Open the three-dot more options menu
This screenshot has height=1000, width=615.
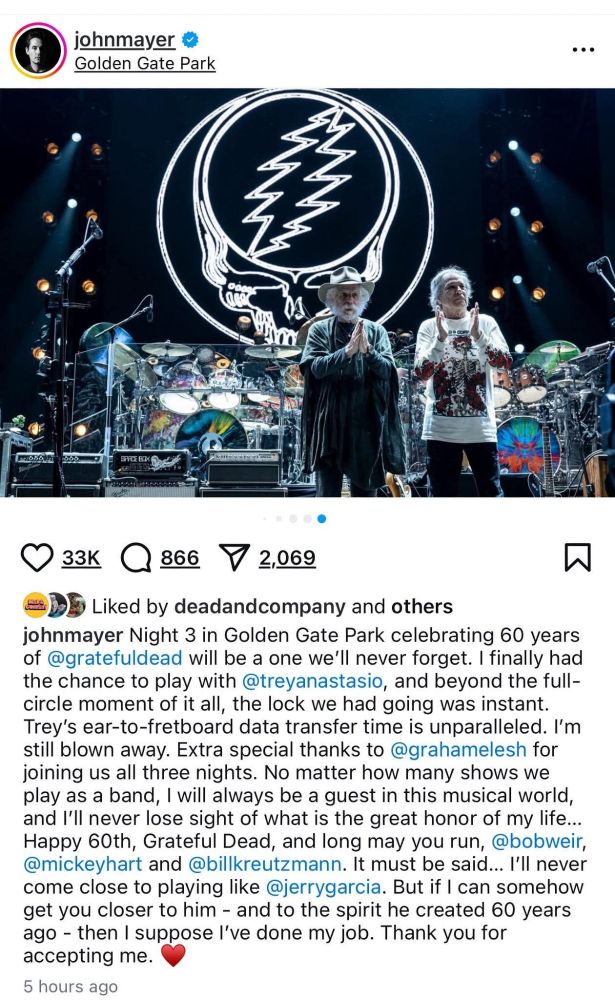(x=583, y=50)
